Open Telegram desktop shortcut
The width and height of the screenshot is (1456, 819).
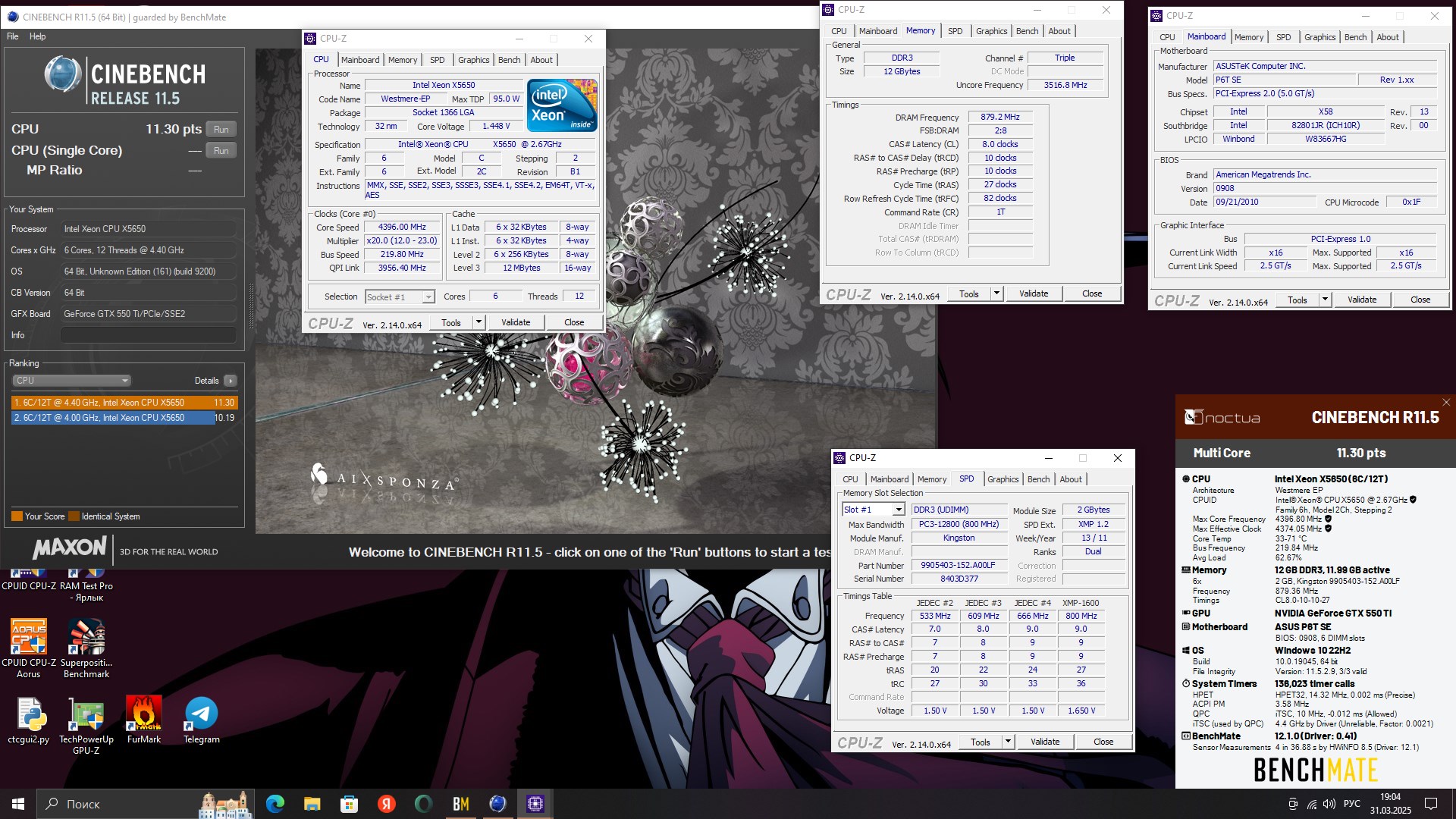pyautogui.click(x=202, y=720)
